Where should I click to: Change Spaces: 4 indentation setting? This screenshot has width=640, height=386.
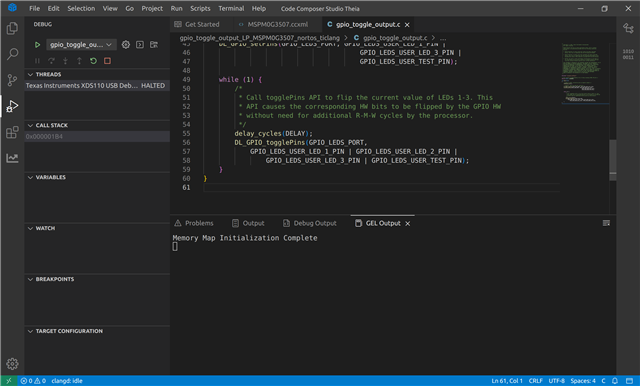[x=583, y=381]
